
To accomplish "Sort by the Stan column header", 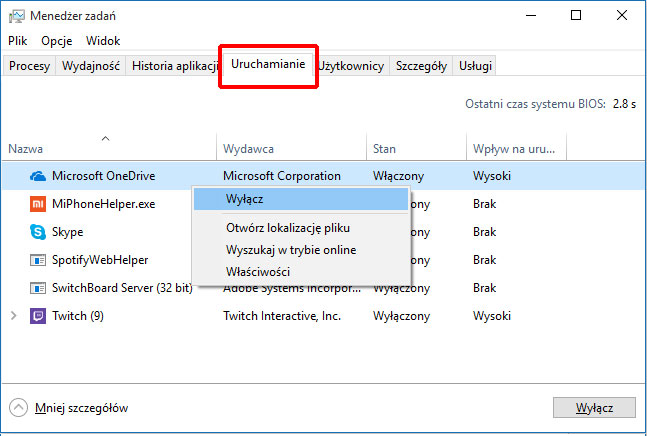I will [x=416, y=149].
